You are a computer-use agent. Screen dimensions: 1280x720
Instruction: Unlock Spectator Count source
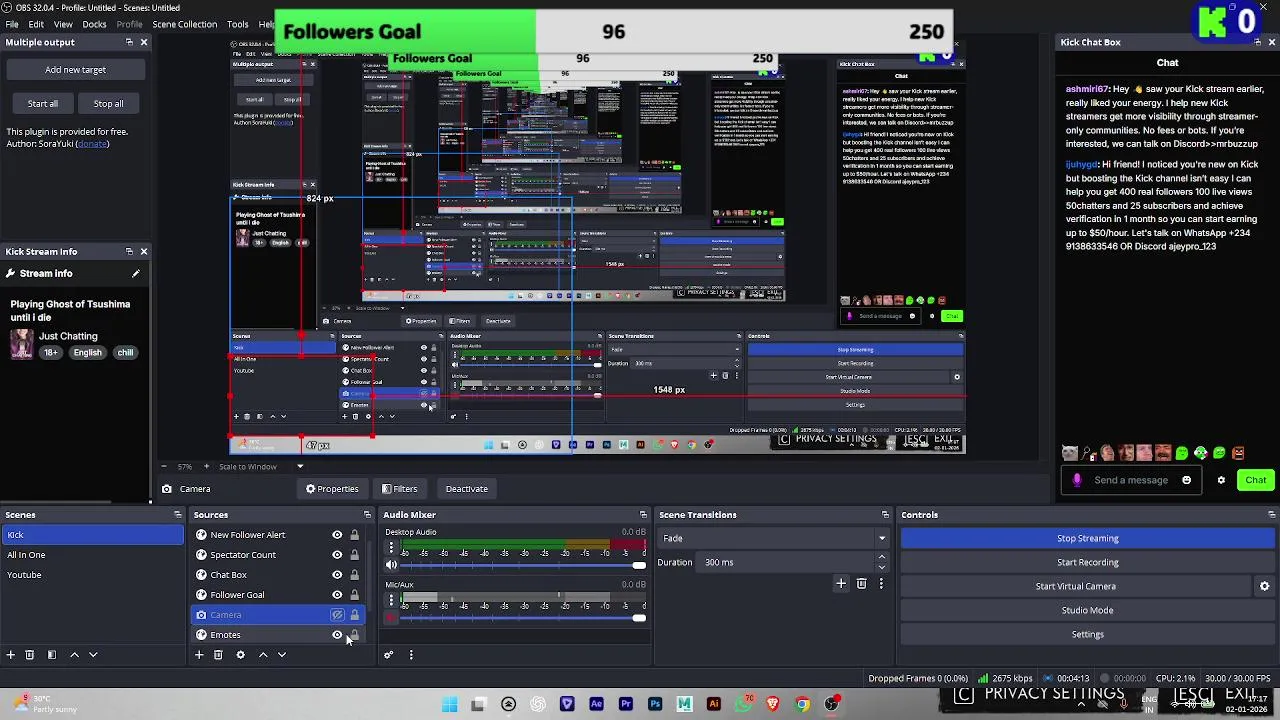pyautogui.click(x=354, y=555)
